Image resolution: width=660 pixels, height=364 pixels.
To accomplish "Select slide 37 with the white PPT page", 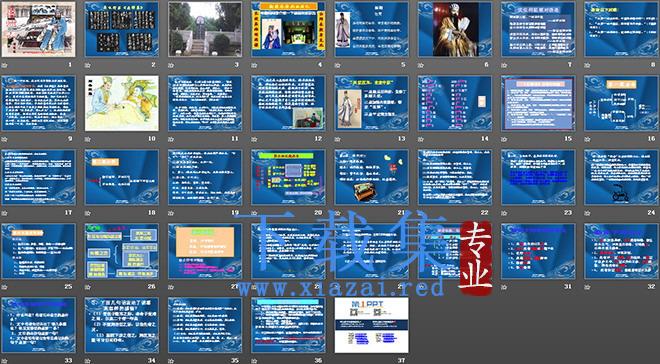I will click(372, 325).
